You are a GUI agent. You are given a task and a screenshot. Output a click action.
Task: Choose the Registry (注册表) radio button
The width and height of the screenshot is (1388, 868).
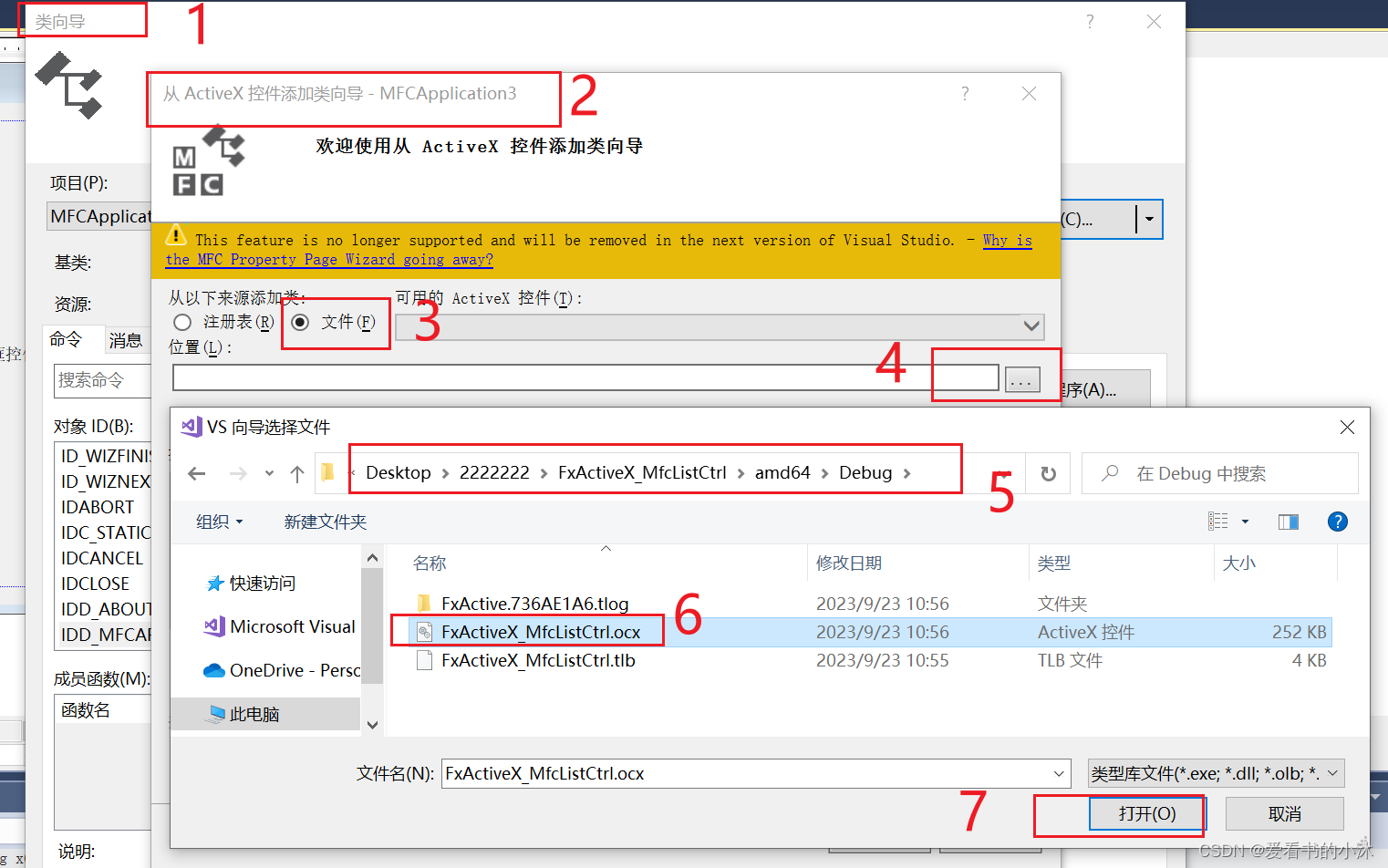pos(182,322)
